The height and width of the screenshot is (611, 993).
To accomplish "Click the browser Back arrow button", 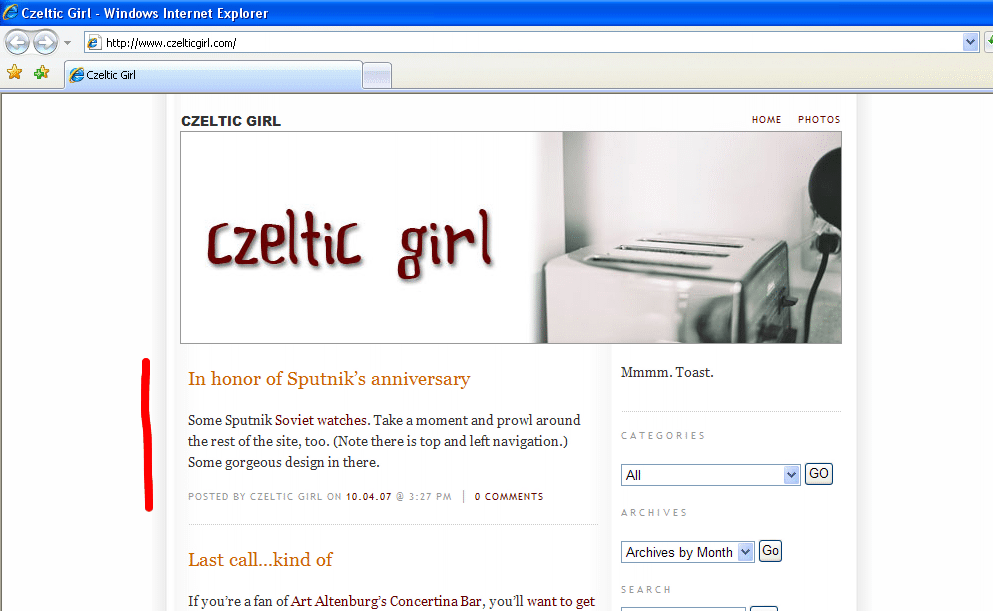I will pyautogui.click(x=18, y=42).
